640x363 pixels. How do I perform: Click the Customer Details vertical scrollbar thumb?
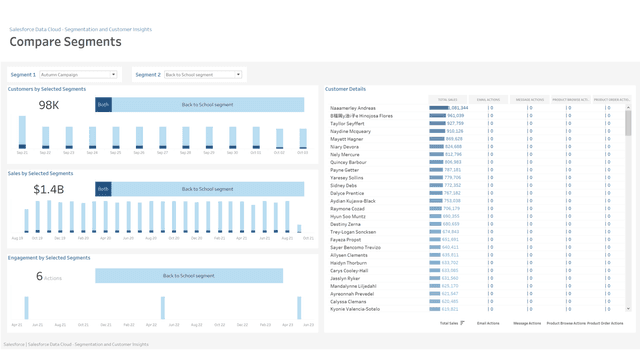[628, 123]
